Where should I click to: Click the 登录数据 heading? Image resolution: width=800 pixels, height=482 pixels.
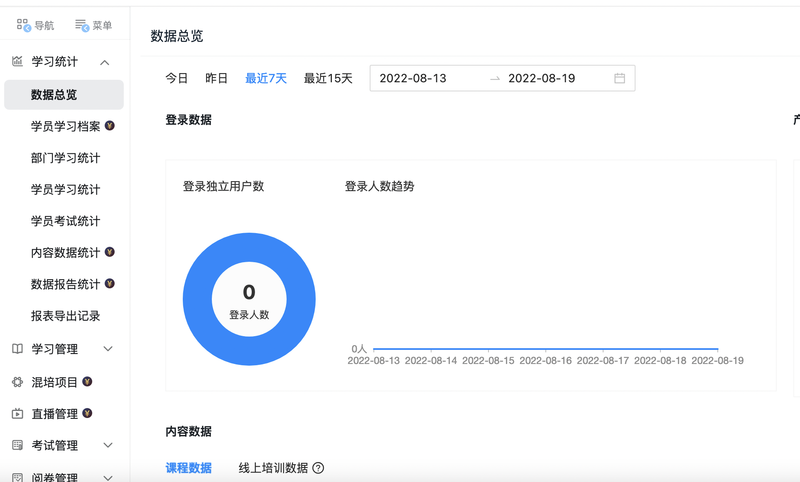188,120
